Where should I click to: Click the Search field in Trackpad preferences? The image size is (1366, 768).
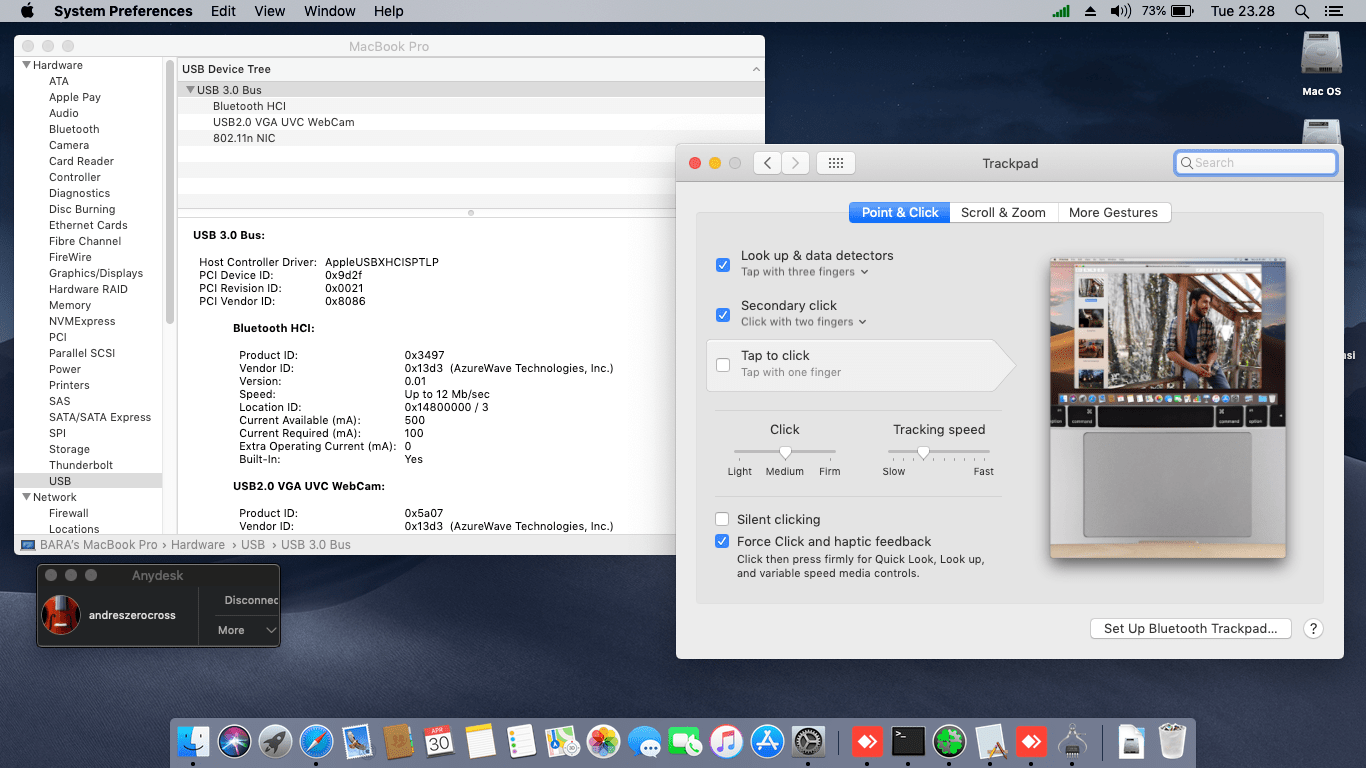point(1255,162)
